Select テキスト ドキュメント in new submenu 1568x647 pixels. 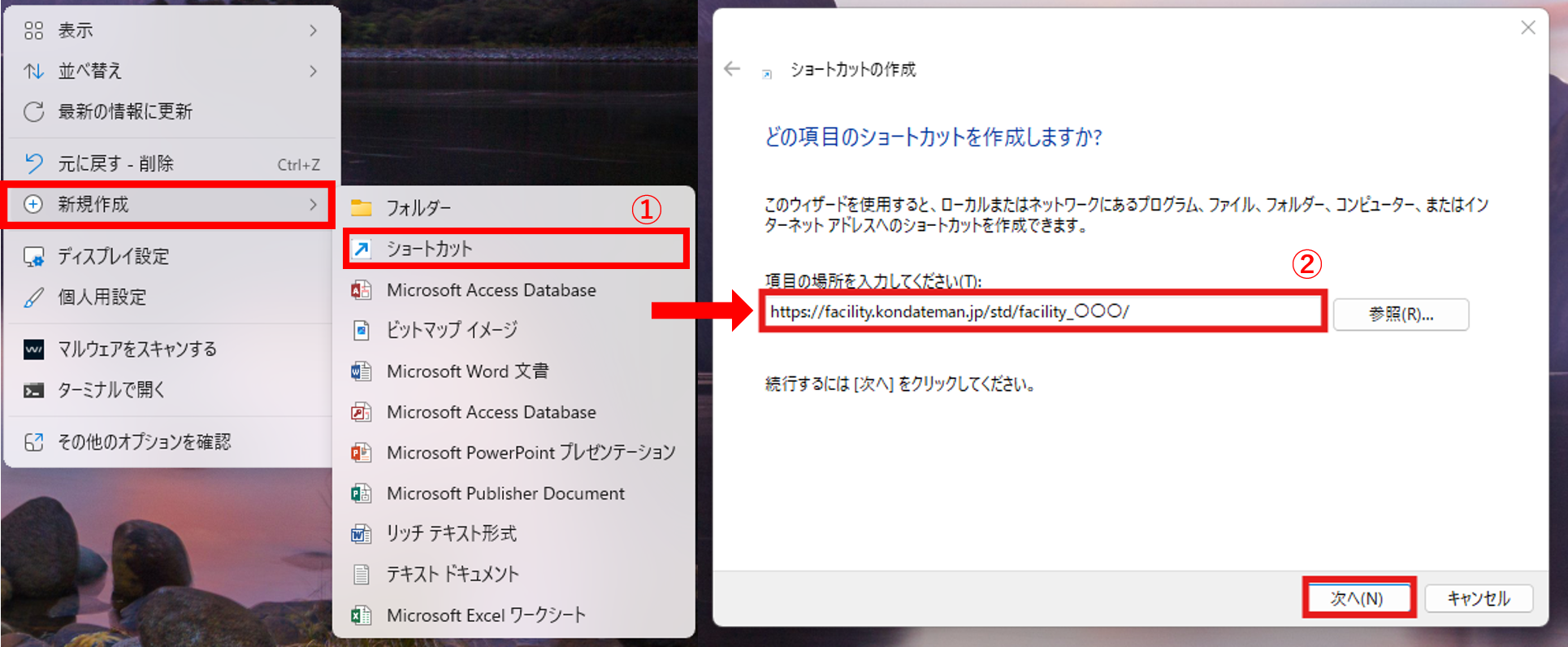coord(453,574)
